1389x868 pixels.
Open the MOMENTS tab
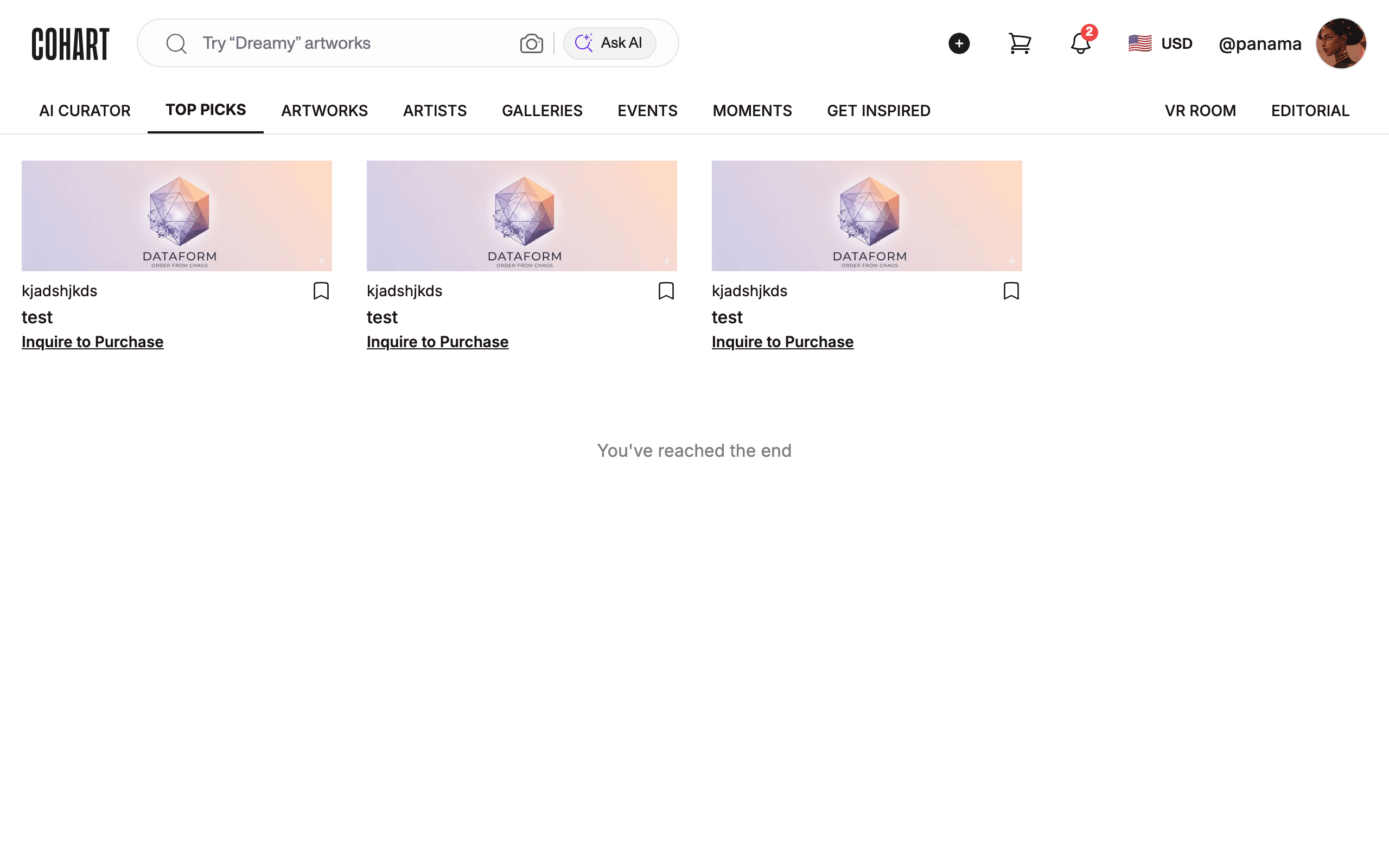pos(752,110)
